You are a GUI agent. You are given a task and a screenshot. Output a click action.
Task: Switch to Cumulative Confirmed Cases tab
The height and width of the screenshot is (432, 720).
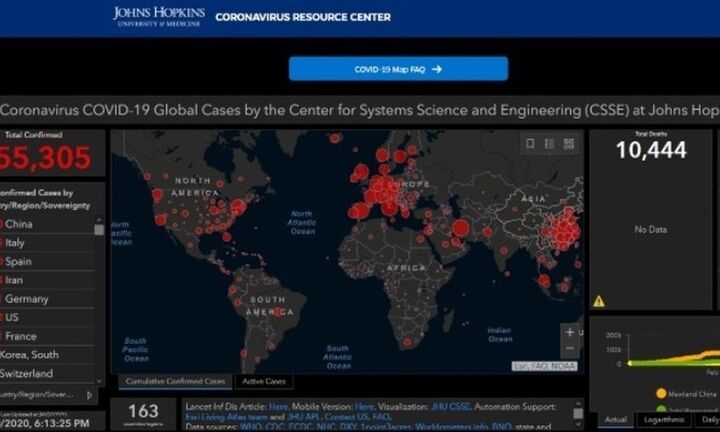[175, 382]
